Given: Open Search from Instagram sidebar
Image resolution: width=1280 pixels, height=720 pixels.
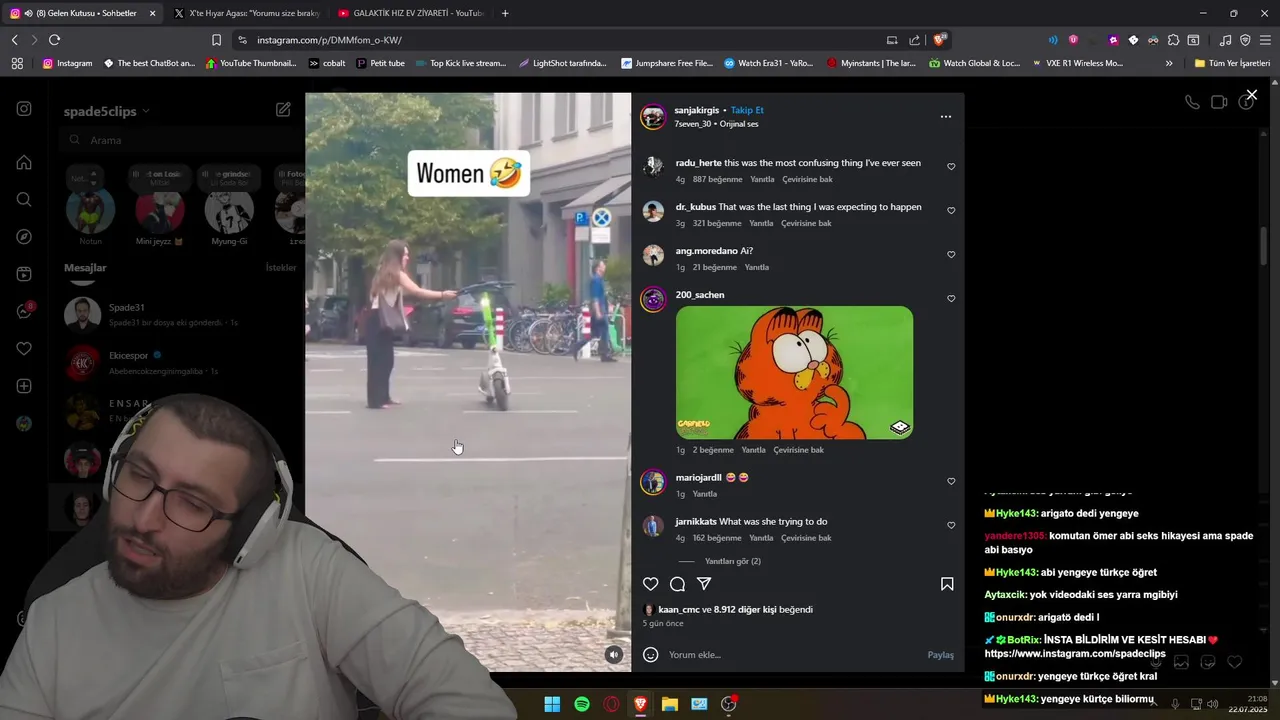Looking at the screenshot, I should coord(24,199).
